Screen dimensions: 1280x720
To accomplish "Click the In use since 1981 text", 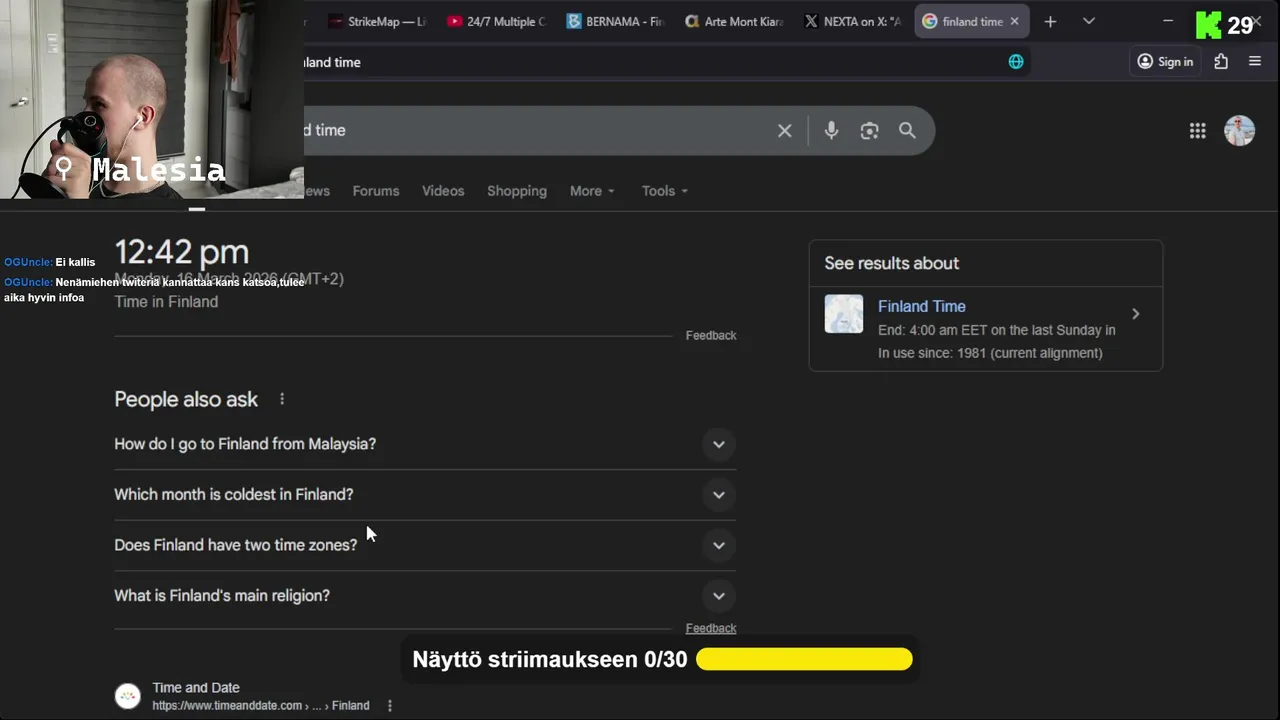I will 990,353.
